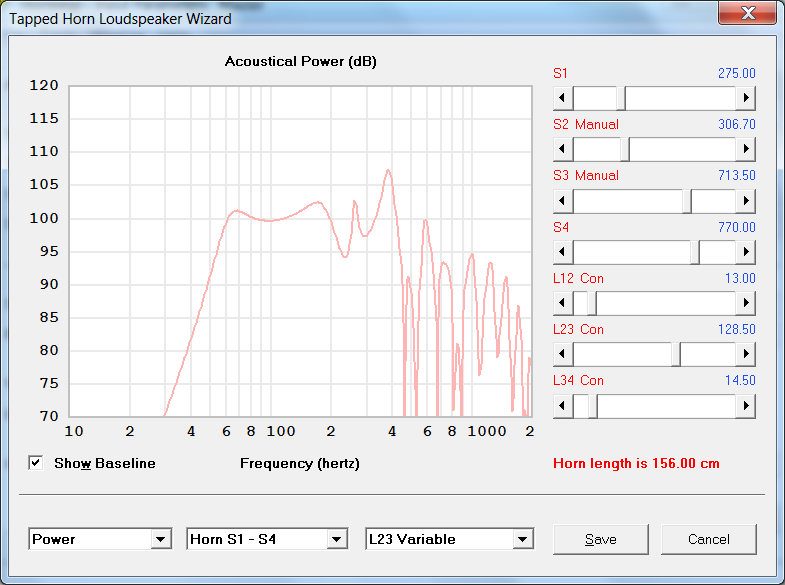This screenshot has width=785, height=585.
Task: Click the S4 slider left arrow
Action: [563, 252]
